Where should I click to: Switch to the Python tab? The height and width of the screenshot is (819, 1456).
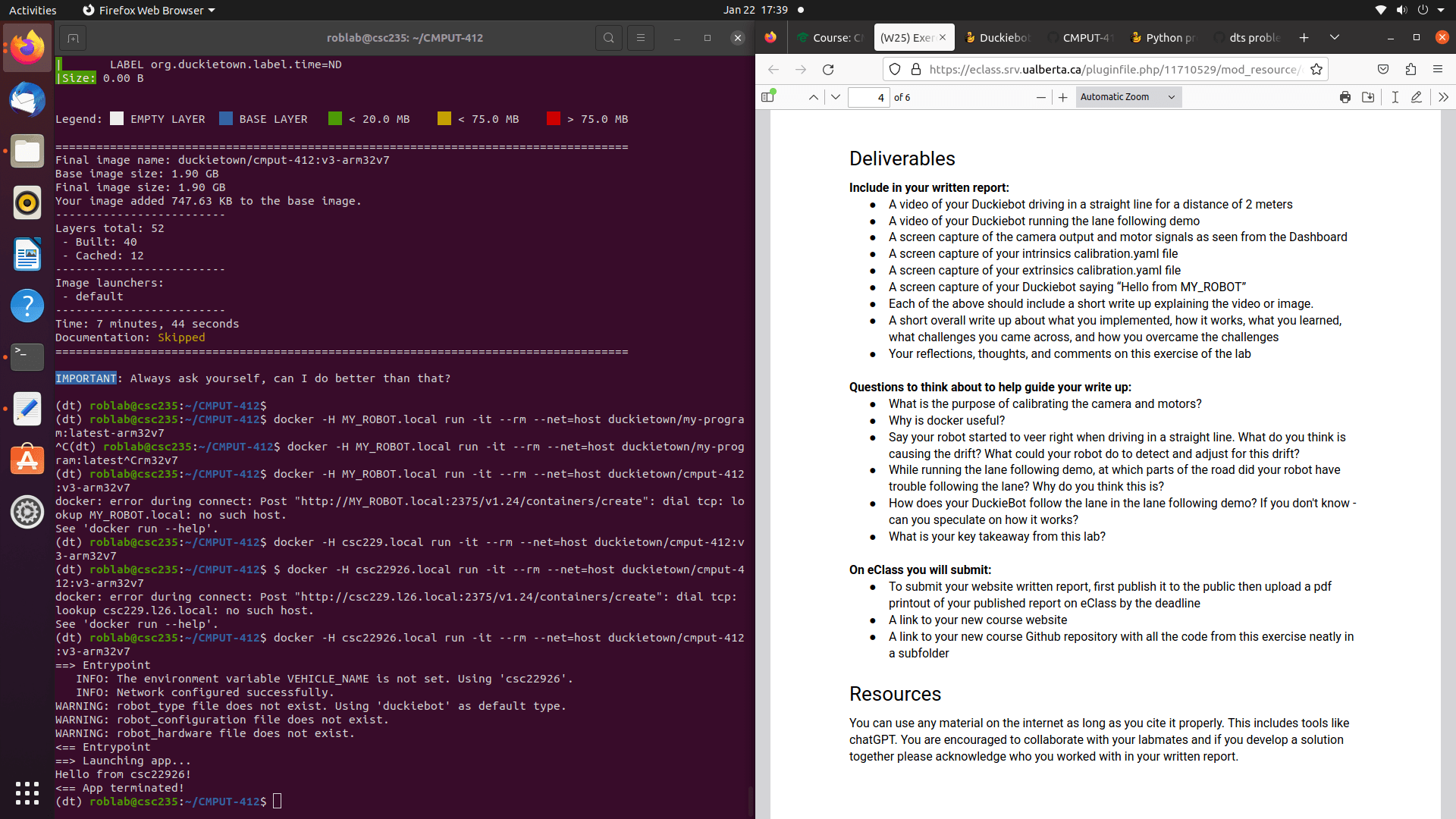[x=1163, y=37]
